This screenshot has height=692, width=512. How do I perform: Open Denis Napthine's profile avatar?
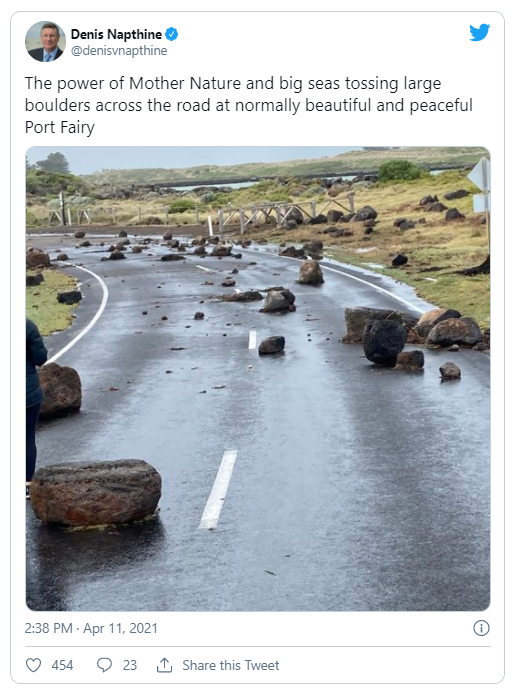pos(45,41)
